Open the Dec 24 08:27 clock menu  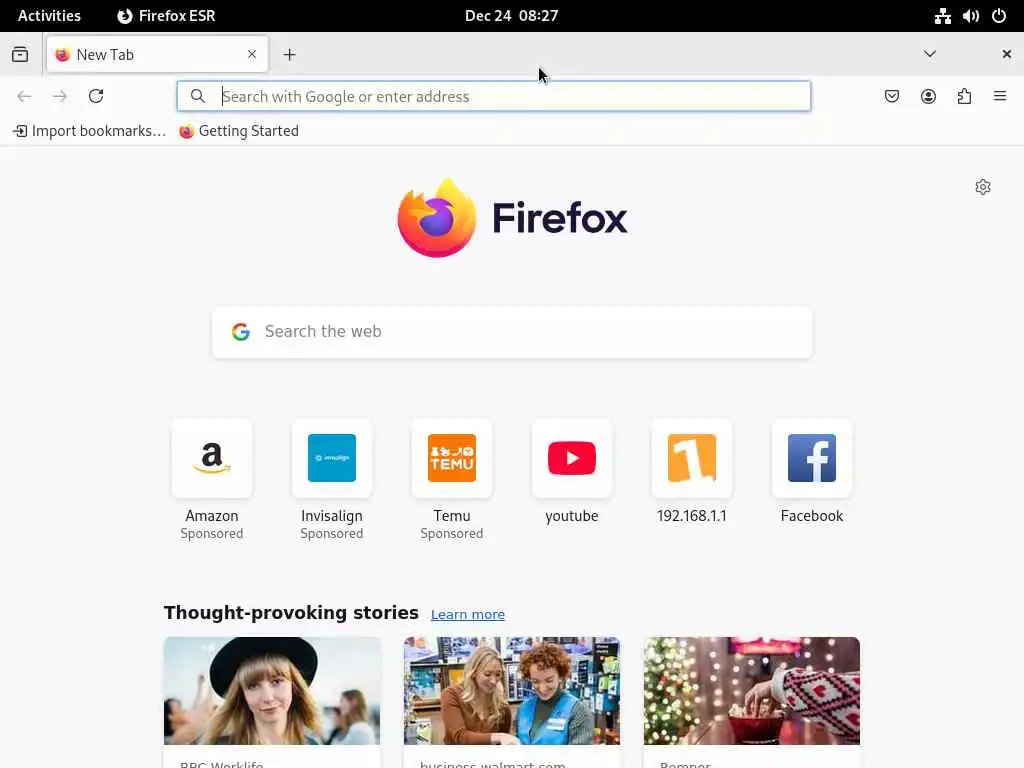click(x=511, y=16)
